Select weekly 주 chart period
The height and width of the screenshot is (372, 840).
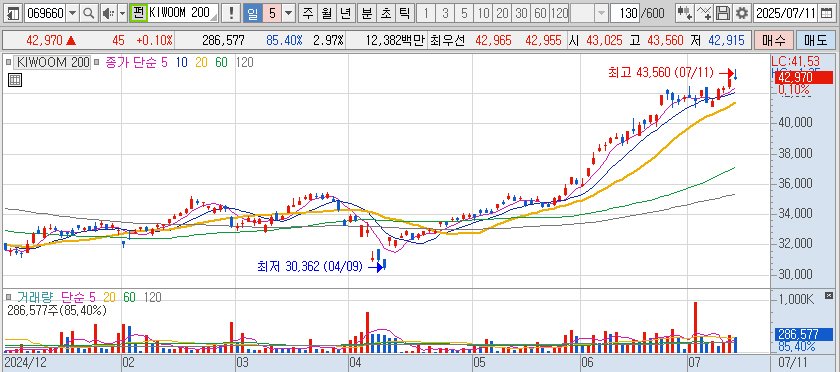(308, 12)
